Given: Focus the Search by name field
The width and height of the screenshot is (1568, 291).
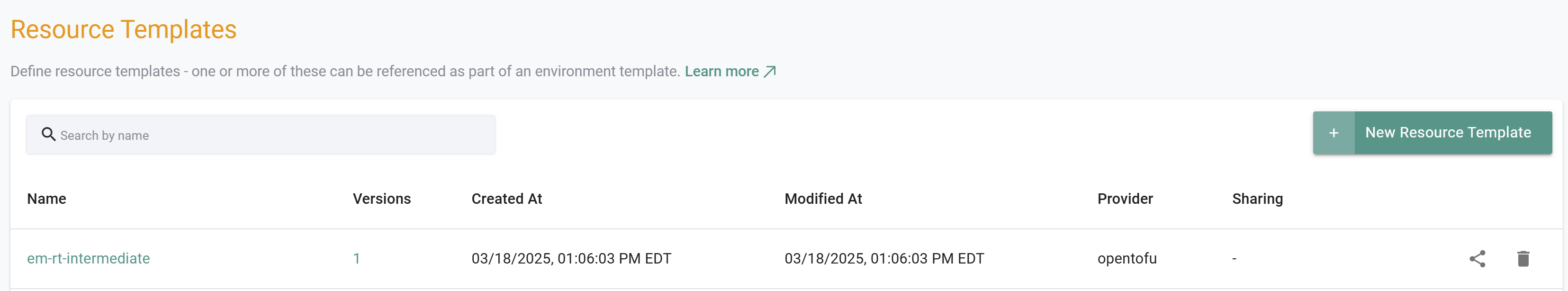Looking at the screenshot, I should coord(274,135).
